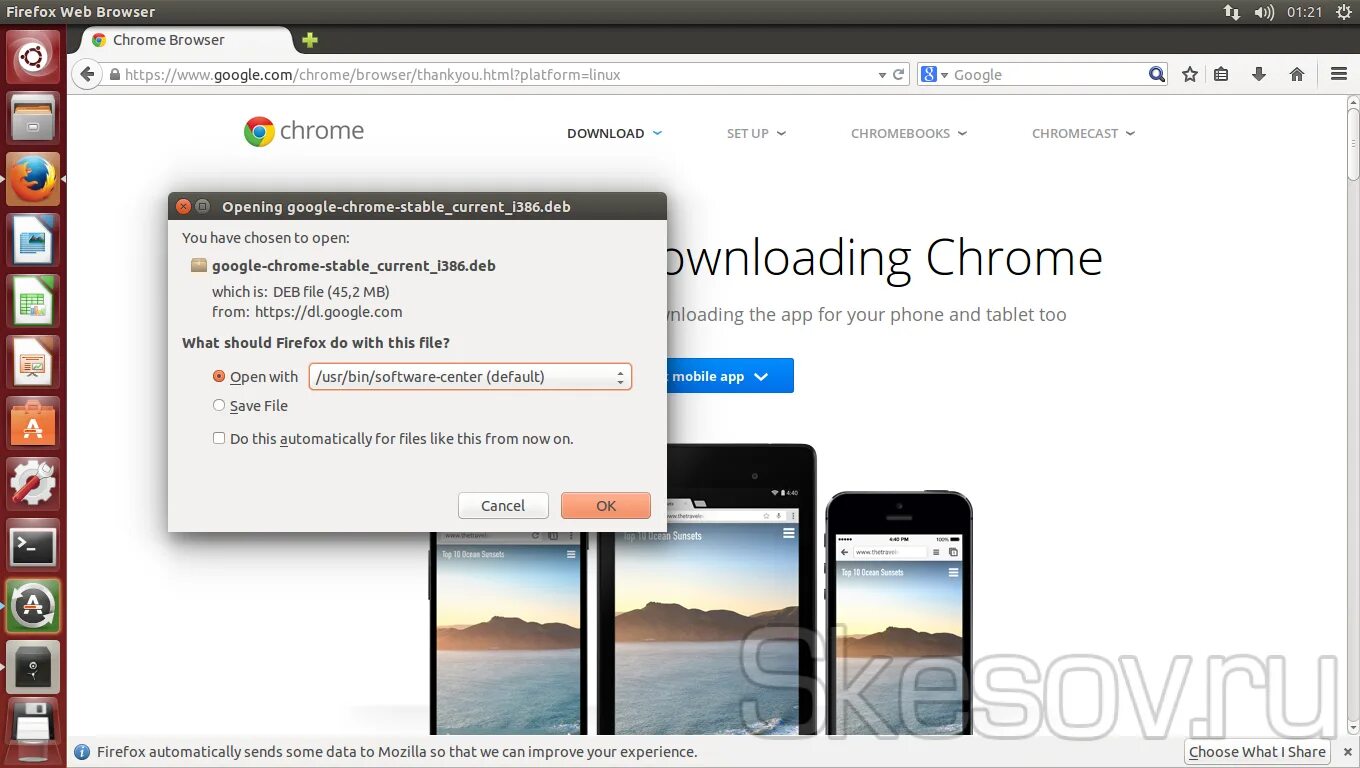This screenshot has width=1360, height=768.
Task: Expand SET UP menu on Chrome page
Action: (756, 133)
